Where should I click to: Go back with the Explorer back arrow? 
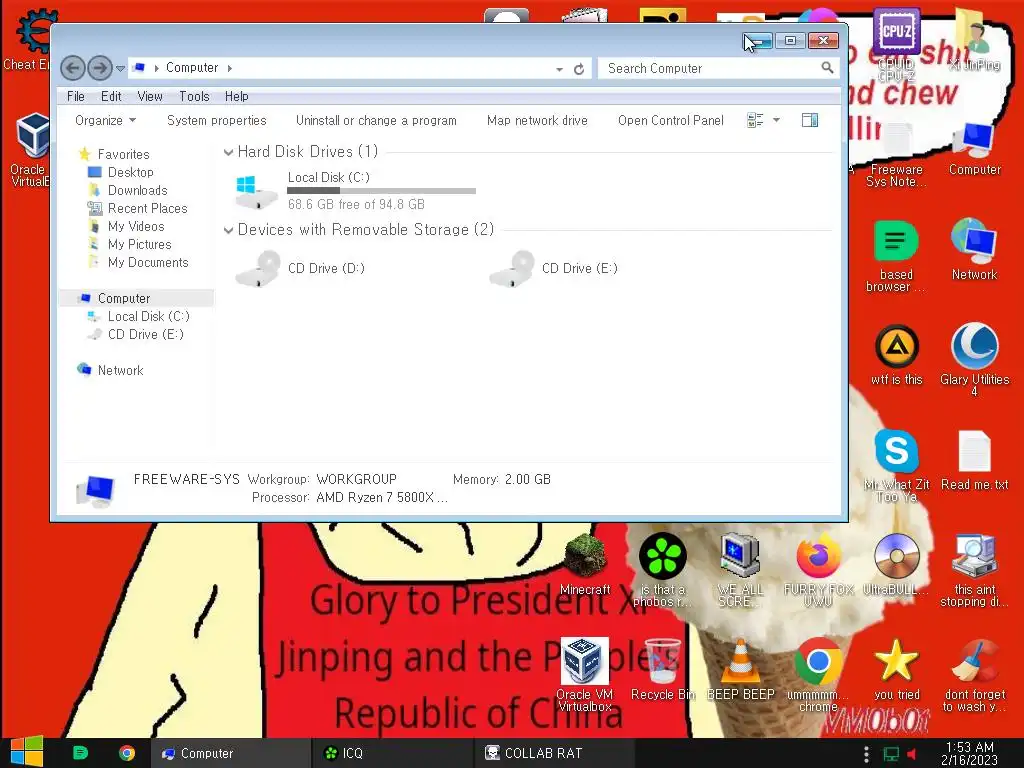tap(72, 68)
